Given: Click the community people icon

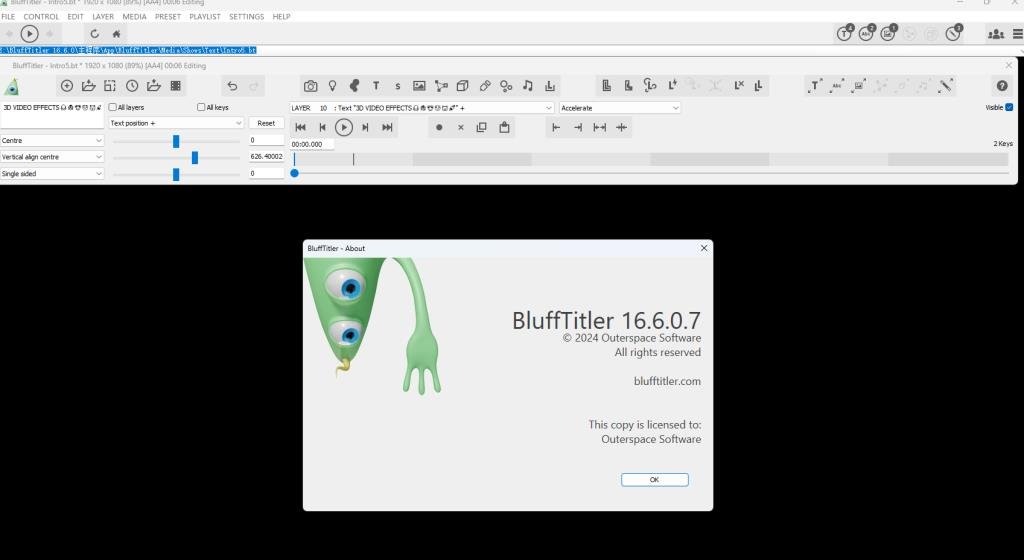Looking at the screenshot, I should tap(996, 34).
